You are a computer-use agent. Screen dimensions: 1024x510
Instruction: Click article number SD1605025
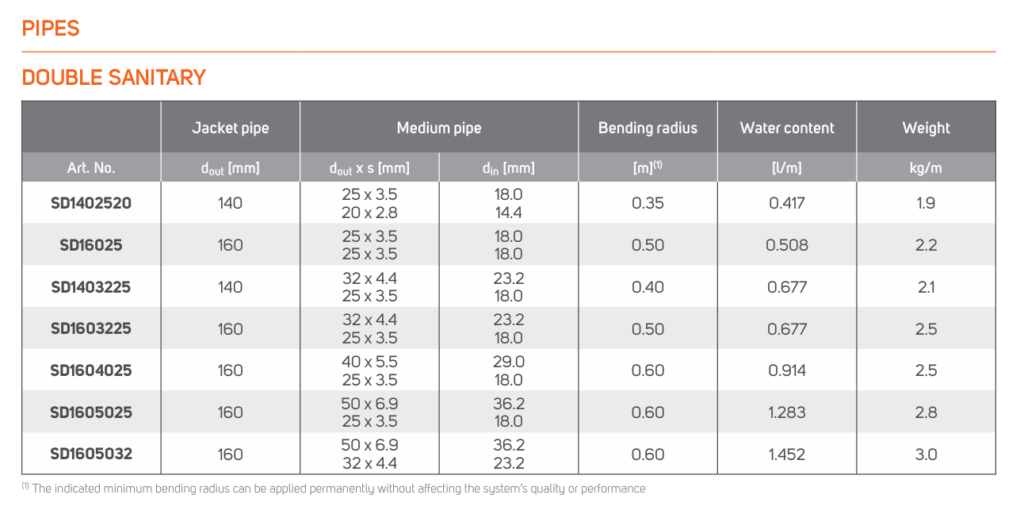(x=91, y=412)
